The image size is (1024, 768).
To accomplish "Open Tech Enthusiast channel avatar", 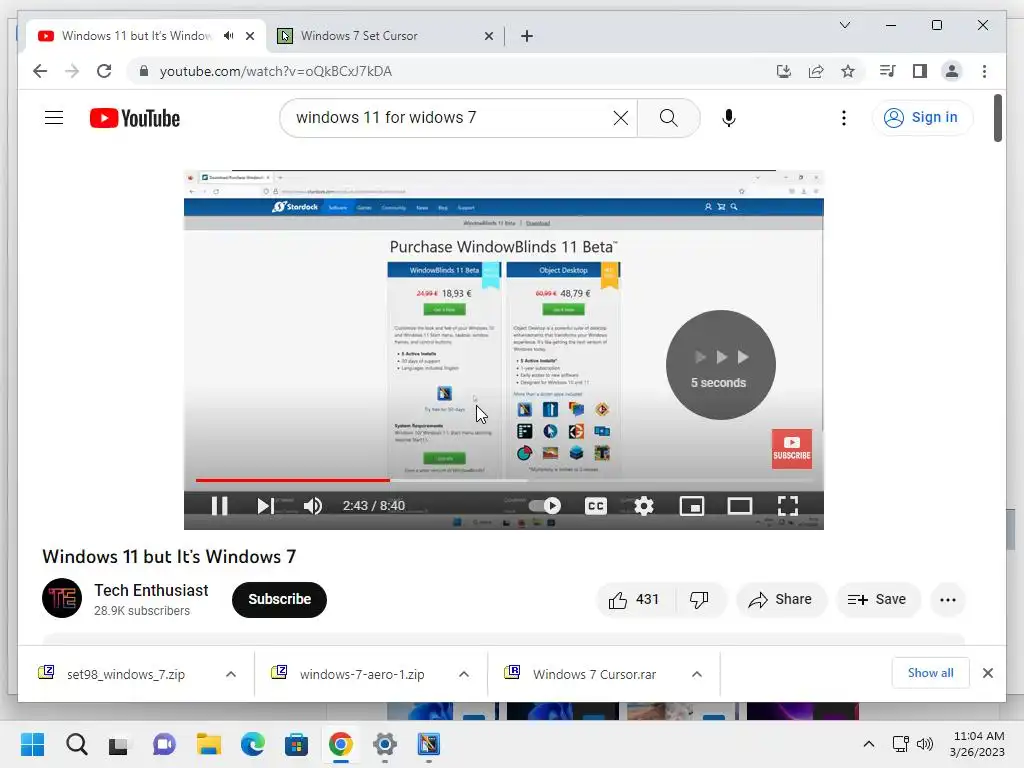I will [62, 598].
